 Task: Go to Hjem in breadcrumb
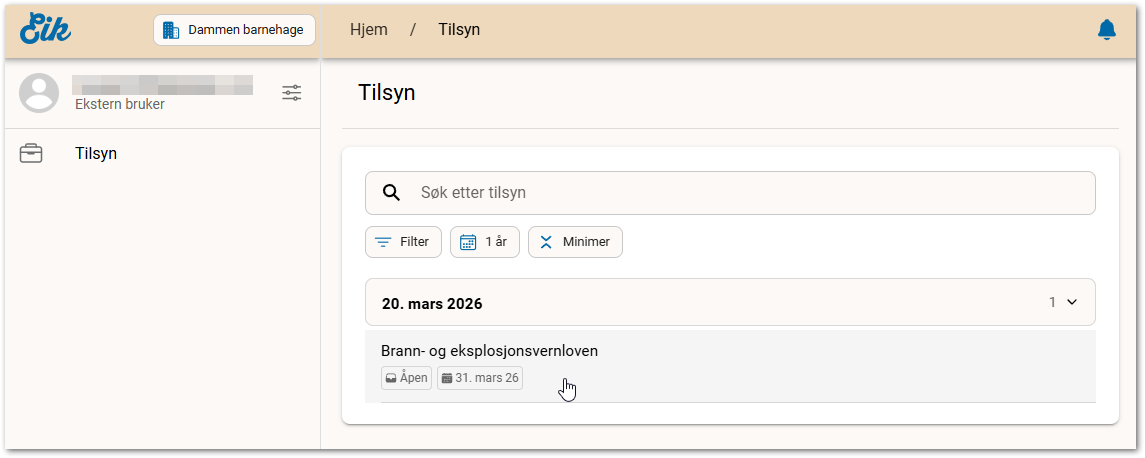point(368,30)
